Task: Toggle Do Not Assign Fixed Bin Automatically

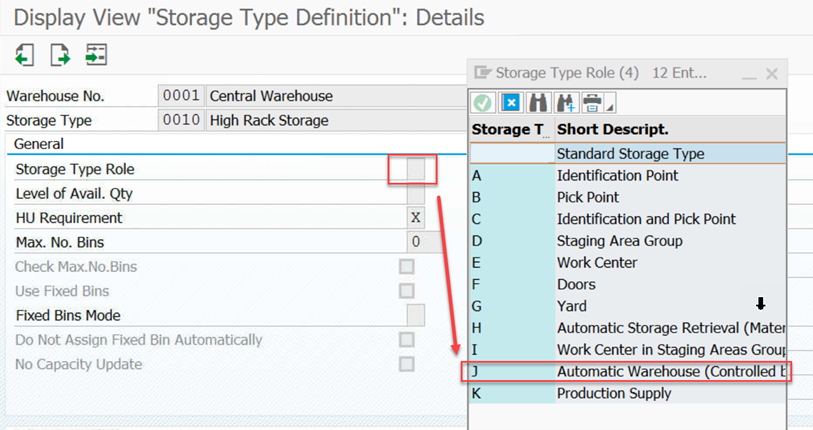Action: (x=406, y=340)
